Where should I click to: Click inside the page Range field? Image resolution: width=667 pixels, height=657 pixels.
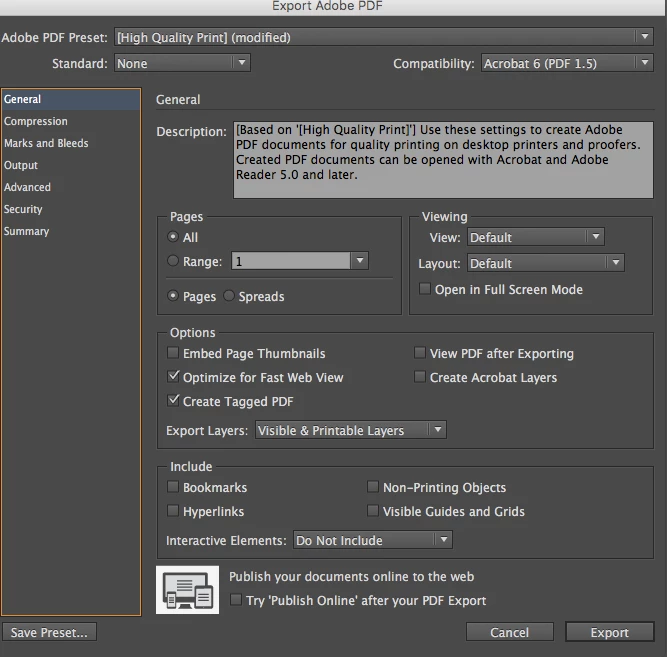tap(291, 261)
